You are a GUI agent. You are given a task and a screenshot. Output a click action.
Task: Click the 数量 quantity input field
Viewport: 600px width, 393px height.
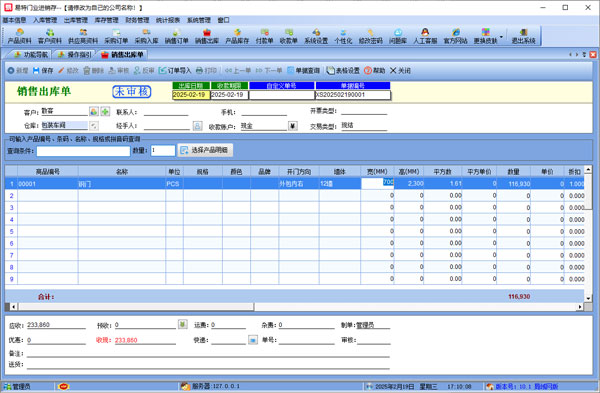[x=163, y=150]
